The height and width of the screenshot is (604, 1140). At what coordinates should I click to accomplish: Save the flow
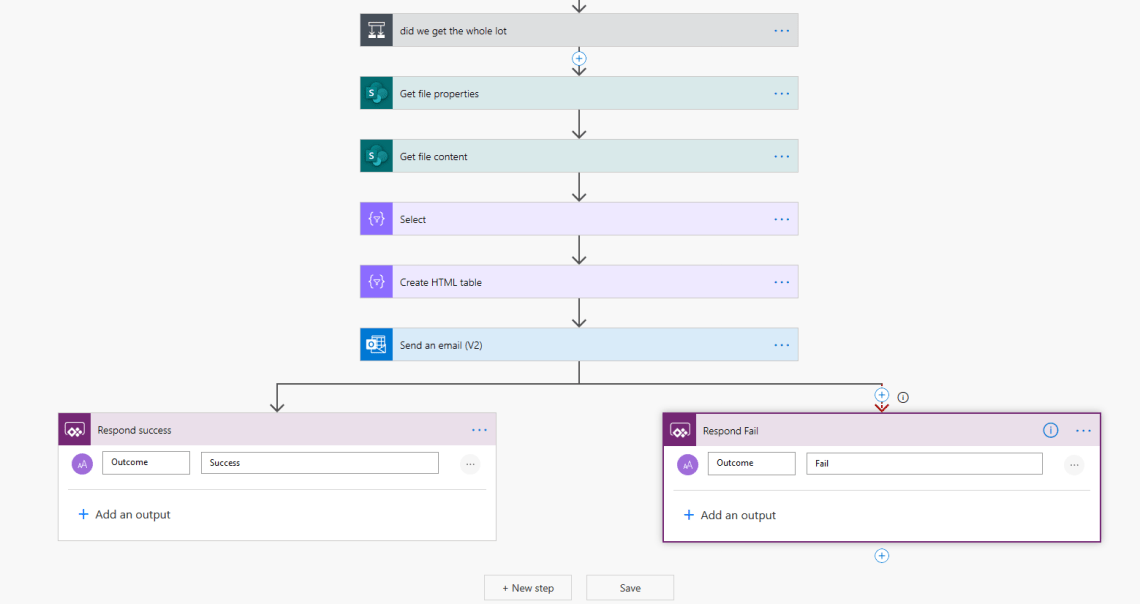pos(629,588)
